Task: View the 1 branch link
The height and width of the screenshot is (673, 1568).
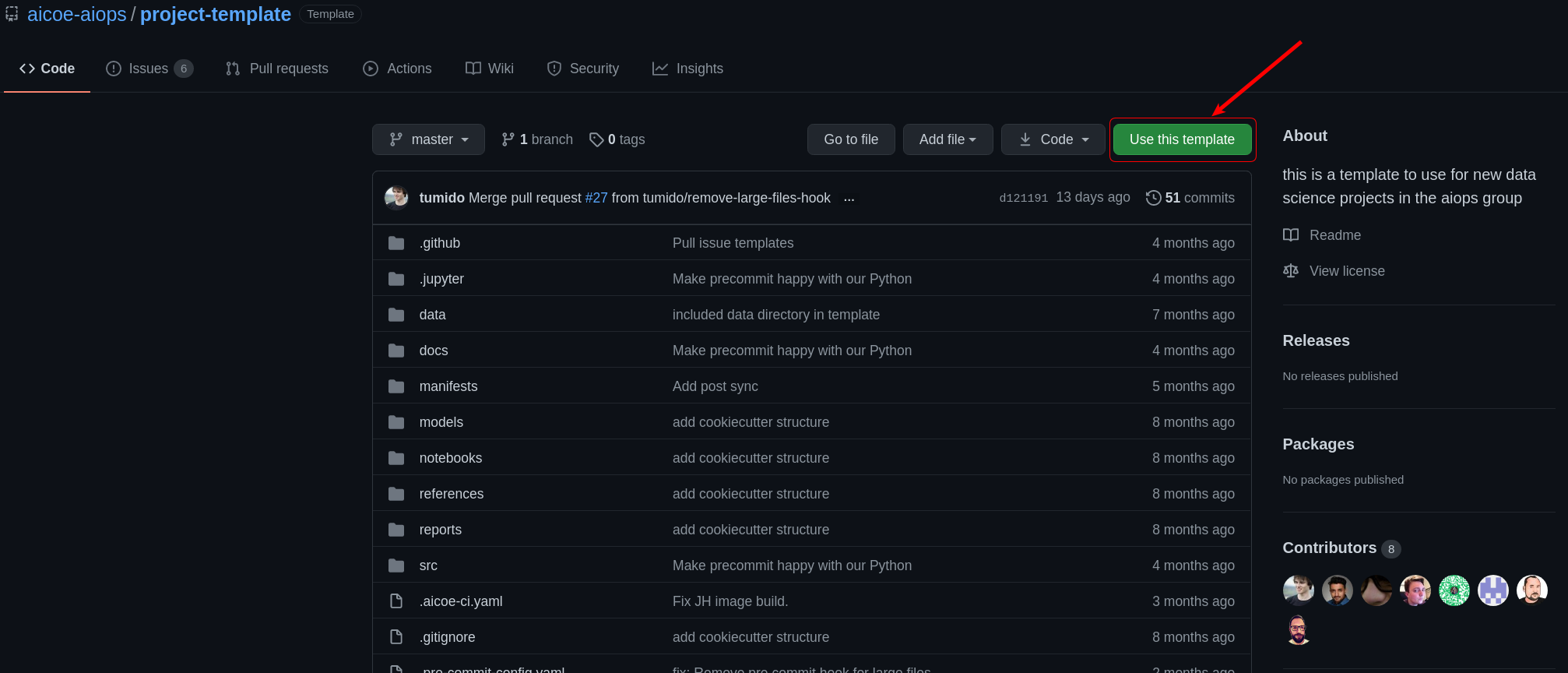Action: tap(537, 139)
